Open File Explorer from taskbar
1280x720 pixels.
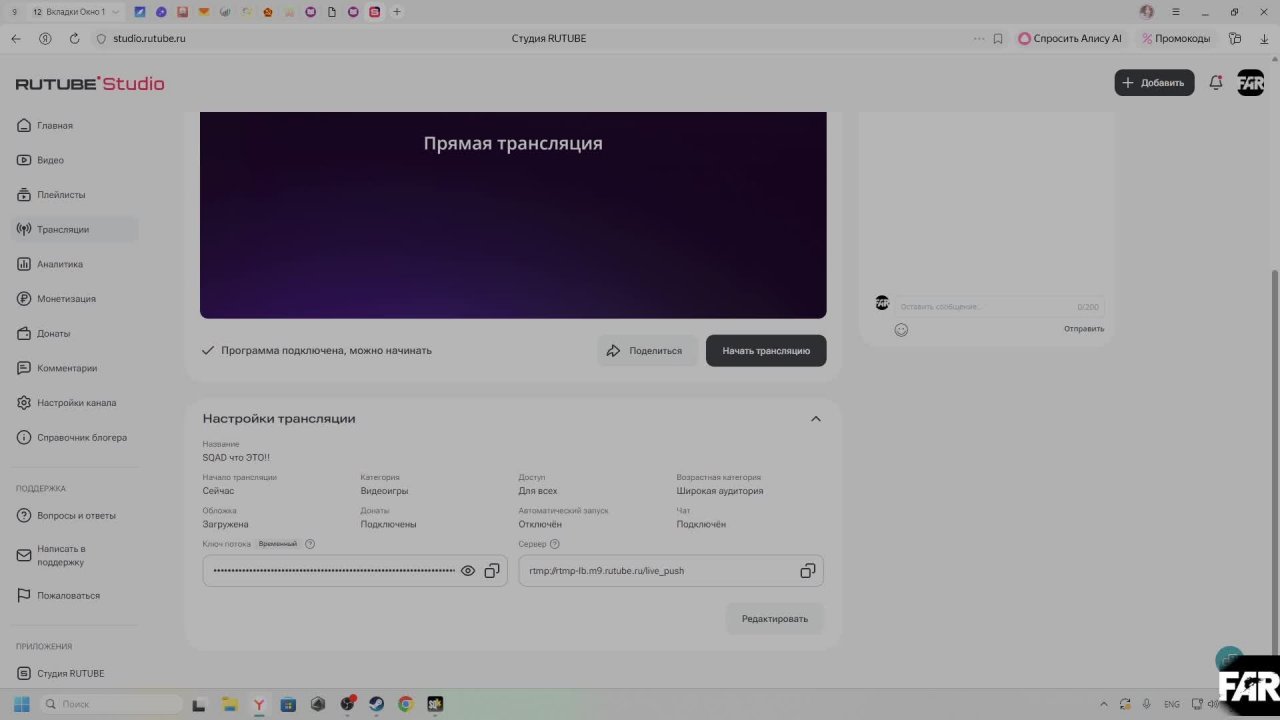(x=229, y=704)
